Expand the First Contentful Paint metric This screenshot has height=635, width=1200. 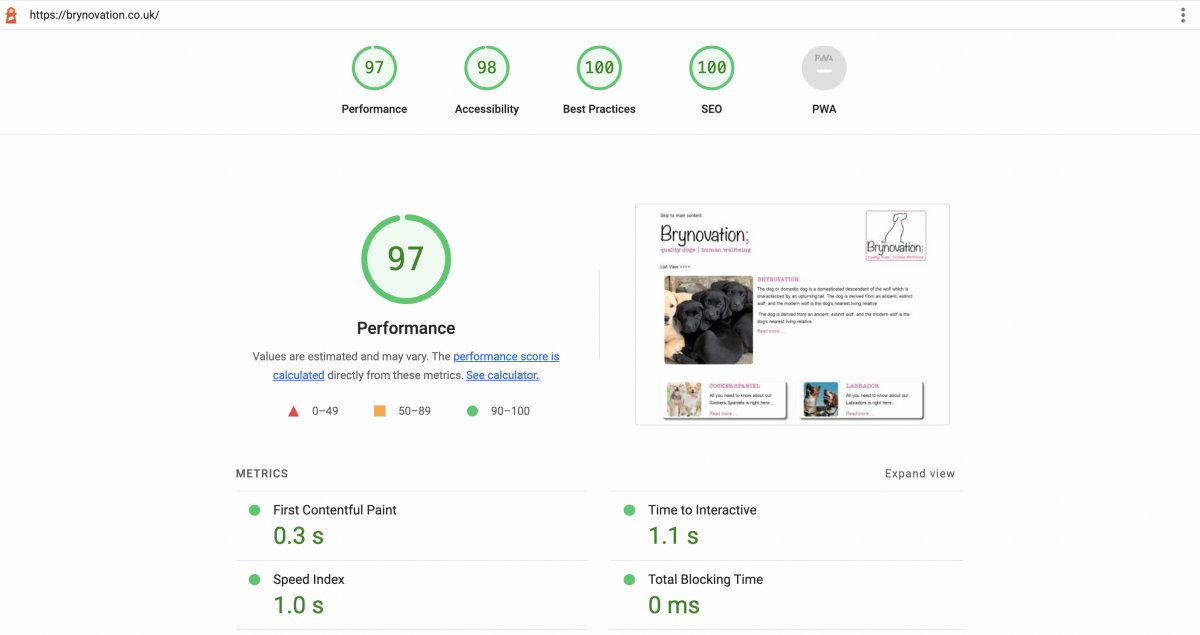pos(335,510)
